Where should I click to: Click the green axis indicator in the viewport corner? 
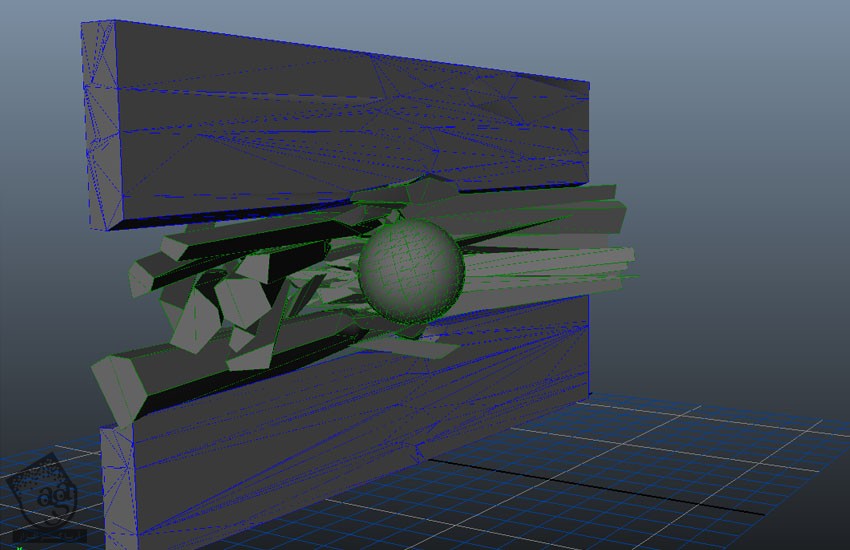pyautogui.click(x=4, y=545)
